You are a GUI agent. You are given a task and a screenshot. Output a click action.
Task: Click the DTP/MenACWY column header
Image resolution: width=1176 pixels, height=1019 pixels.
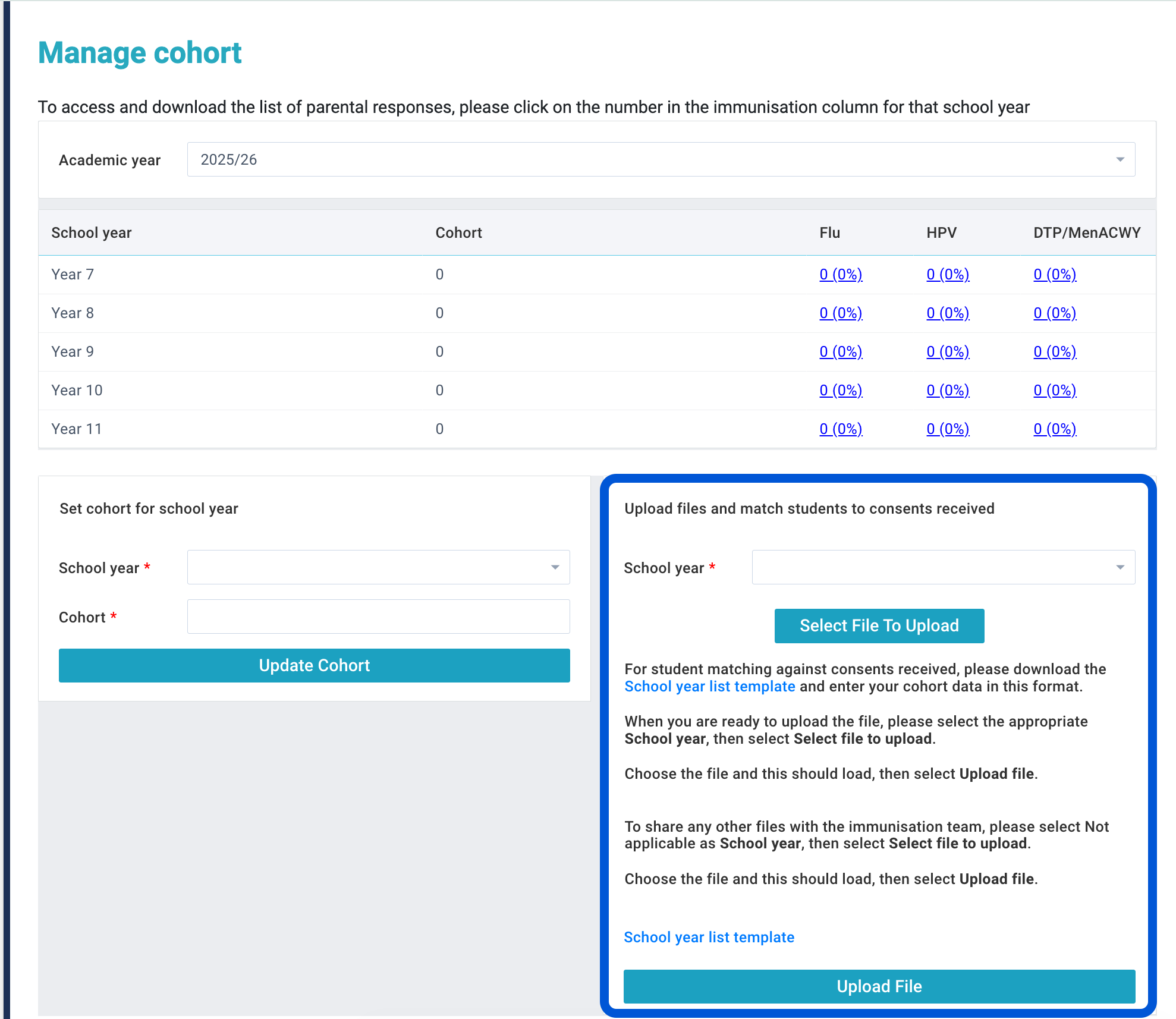(x=1086, y=232)
